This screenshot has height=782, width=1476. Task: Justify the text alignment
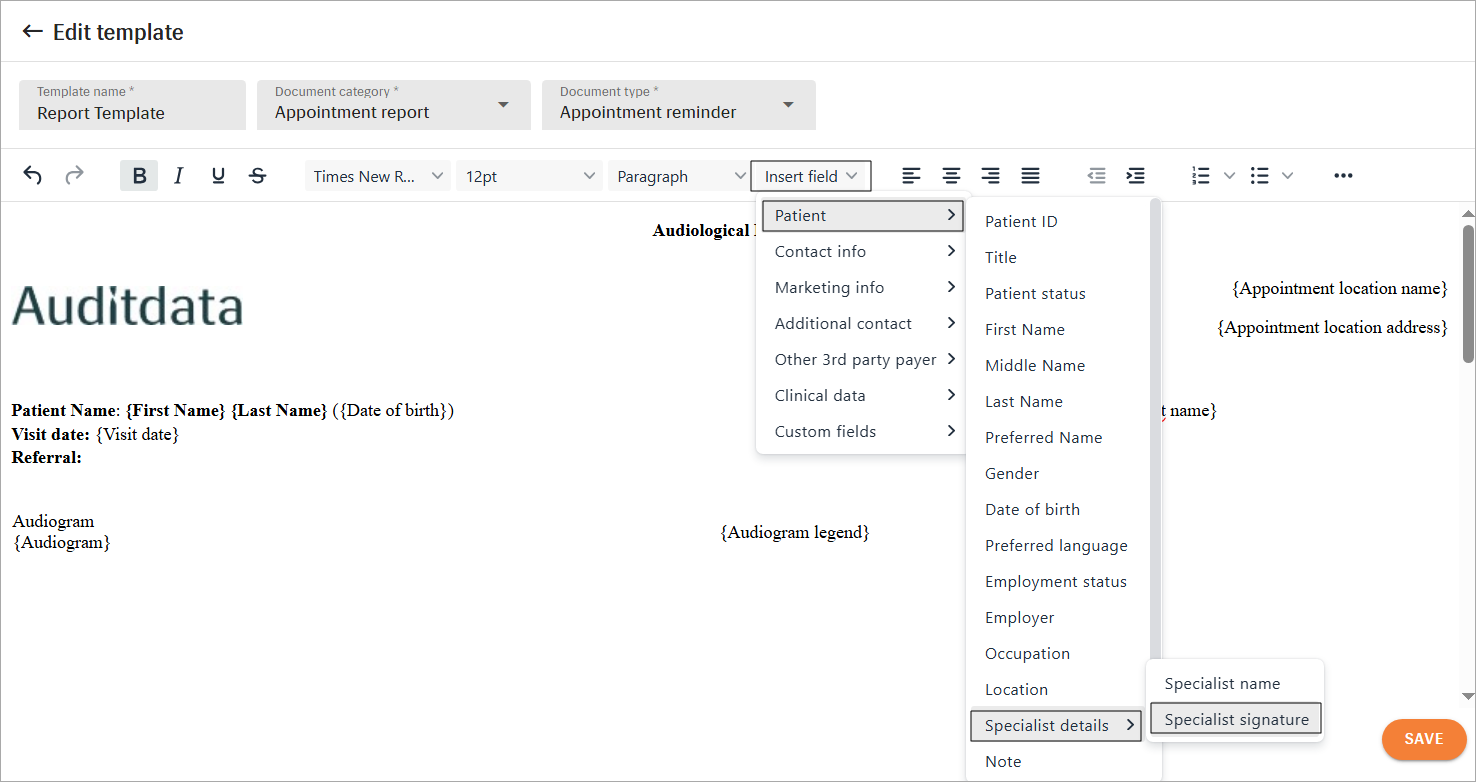(1030, 176)
